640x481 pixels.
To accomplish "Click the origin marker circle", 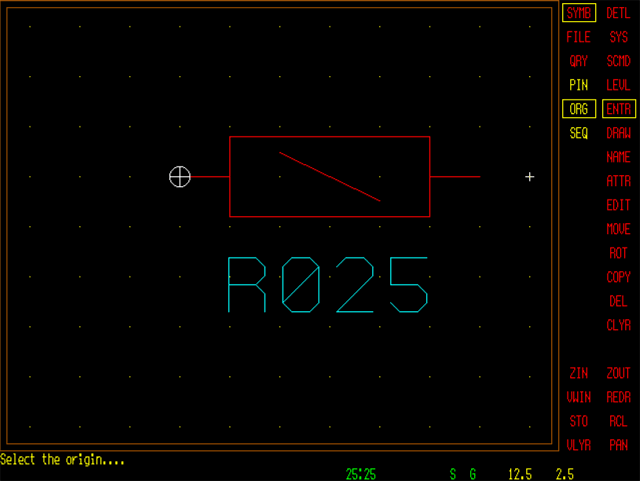I will point(180,177).
